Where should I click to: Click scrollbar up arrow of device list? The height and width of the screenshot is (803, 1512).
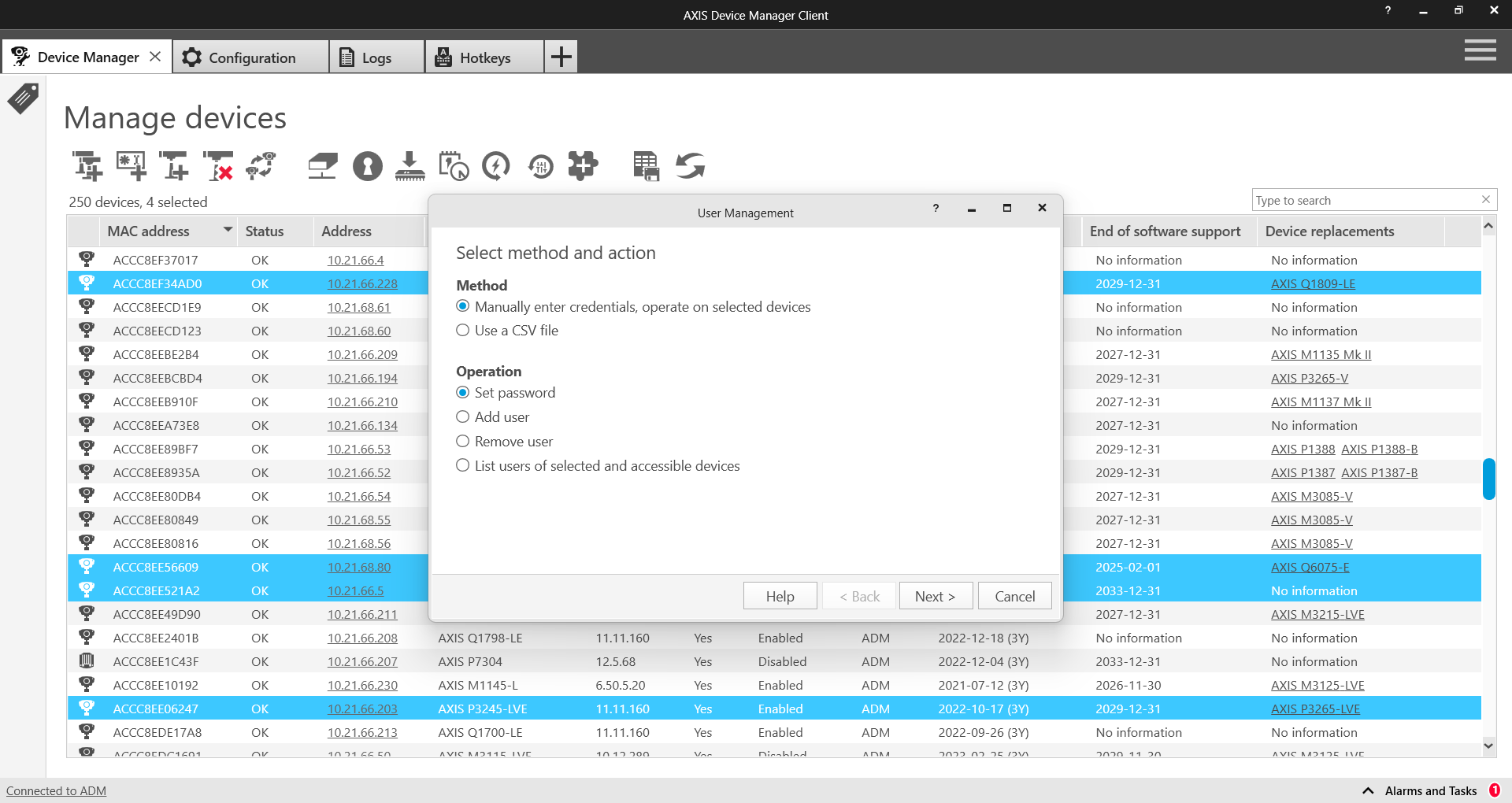[1488, 227]
